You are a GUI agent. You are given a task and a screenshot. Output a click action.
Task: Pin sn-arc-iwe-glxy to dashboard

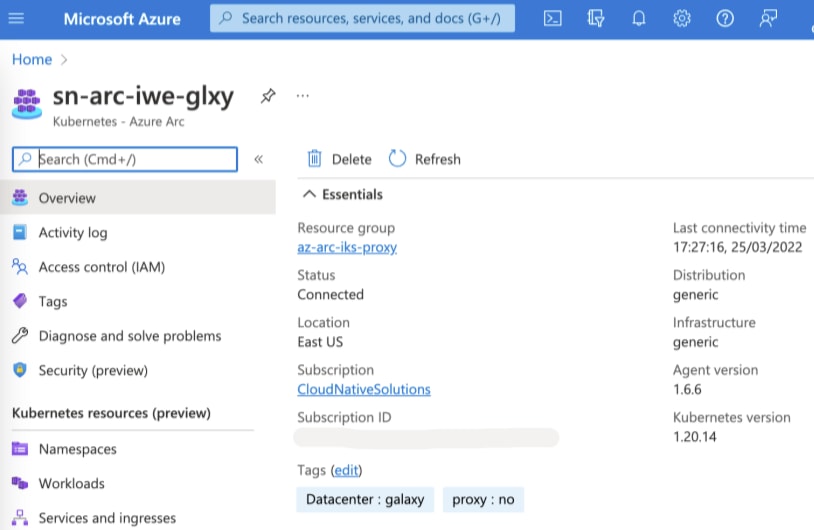click(268, 96)
